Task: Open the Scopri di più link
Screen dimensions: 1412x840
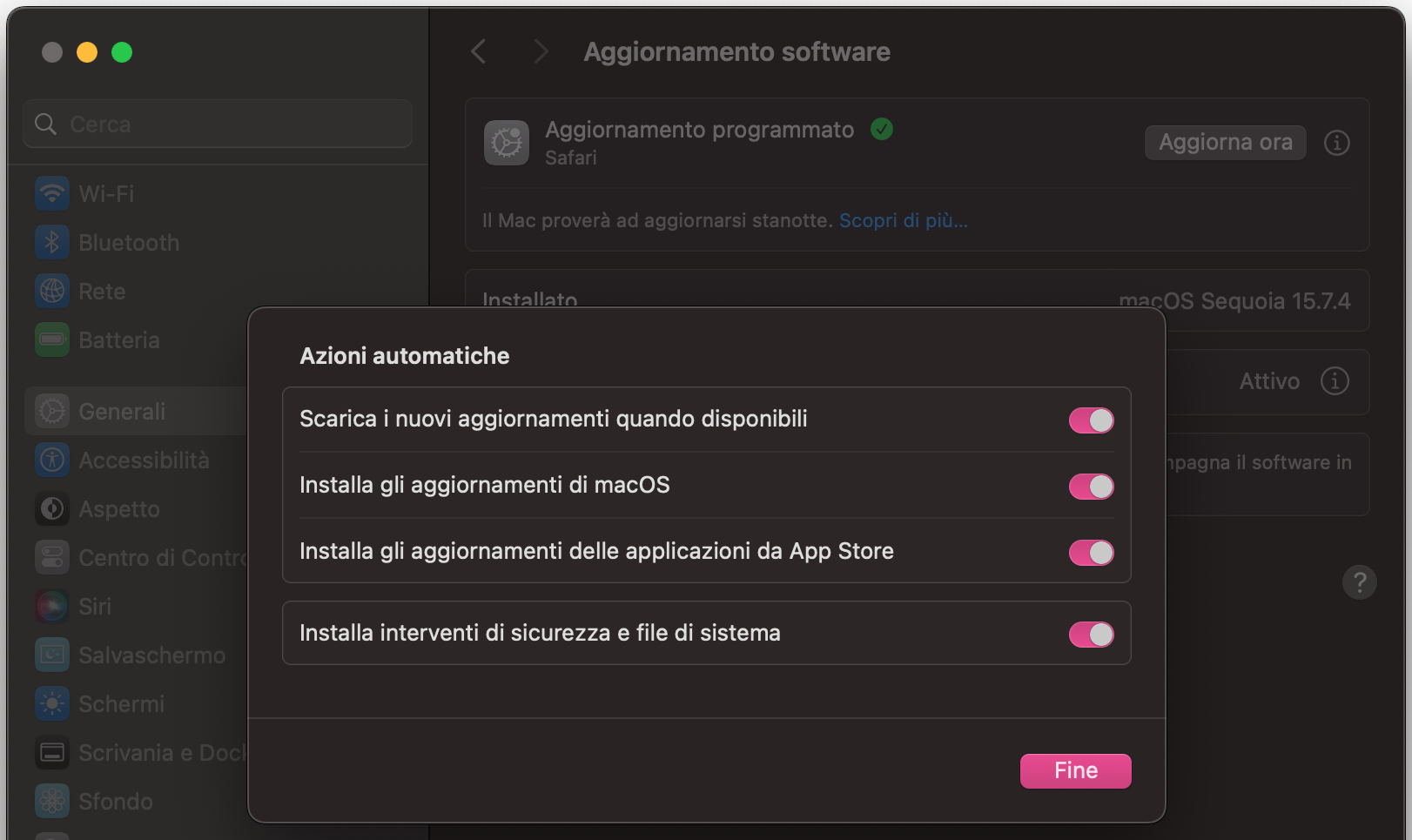Action: pos(904,220)
